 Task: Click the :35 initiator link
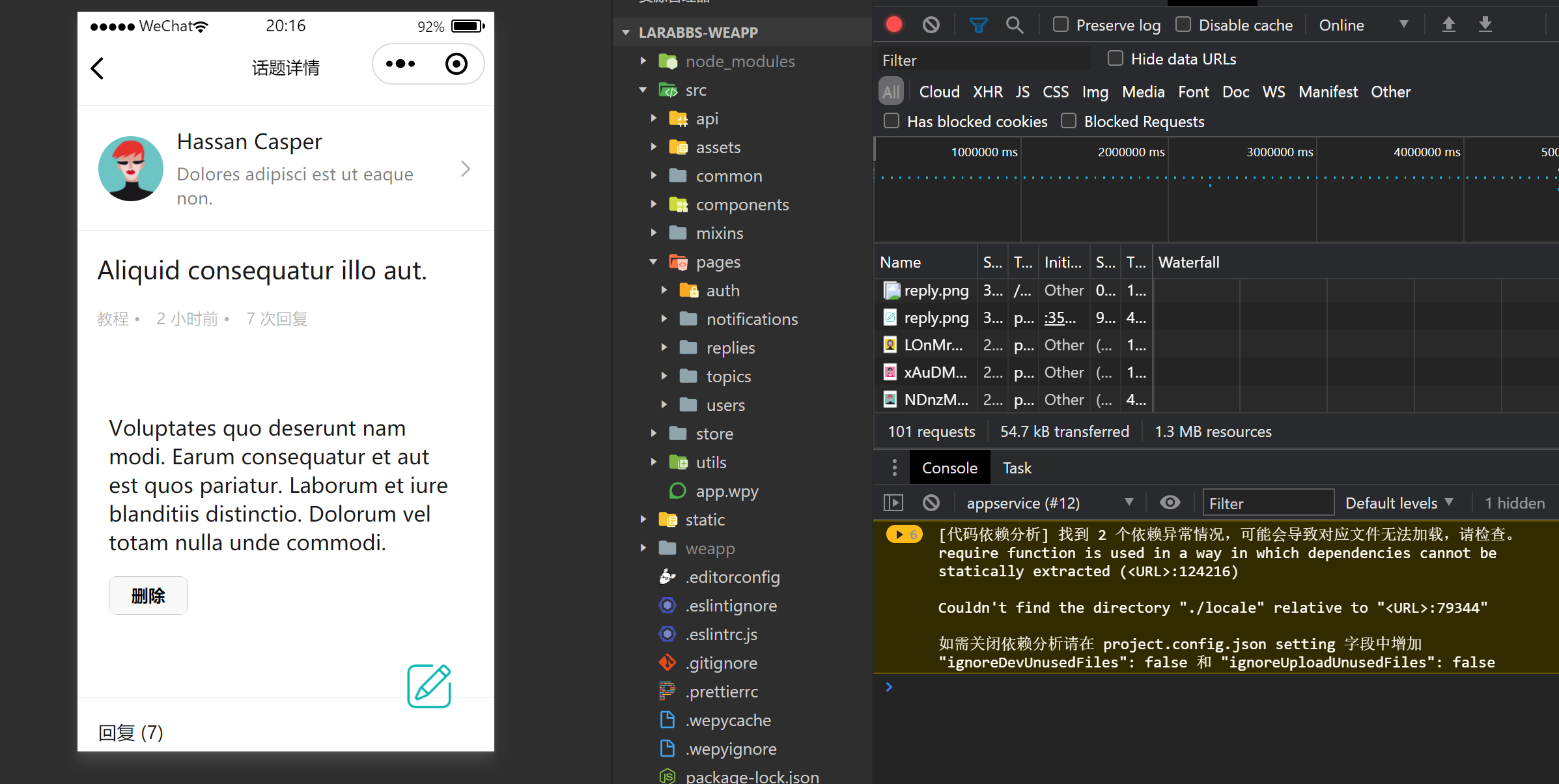1060,318
